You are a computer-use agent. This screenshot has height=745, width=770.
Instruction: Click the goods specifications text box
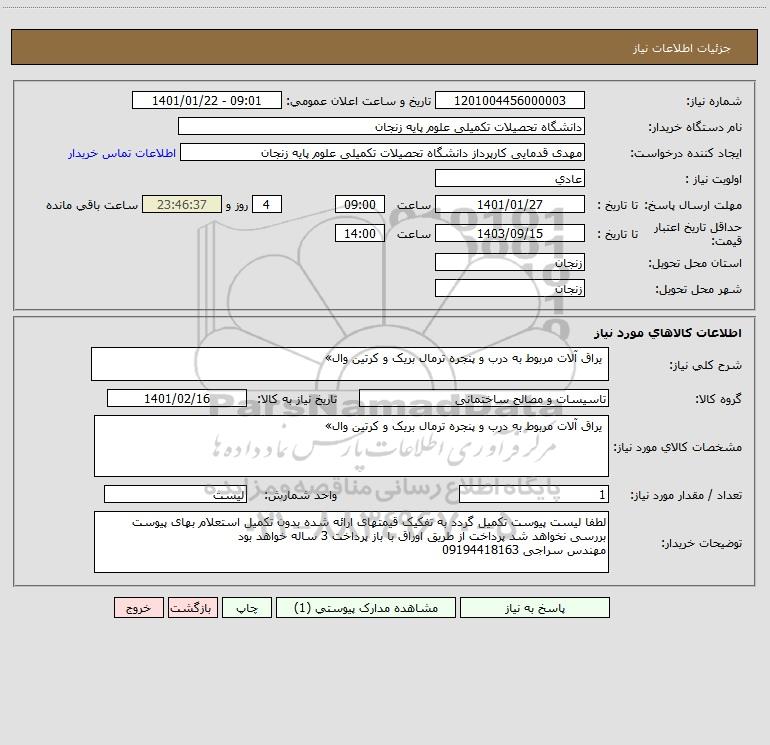point(351,446)
